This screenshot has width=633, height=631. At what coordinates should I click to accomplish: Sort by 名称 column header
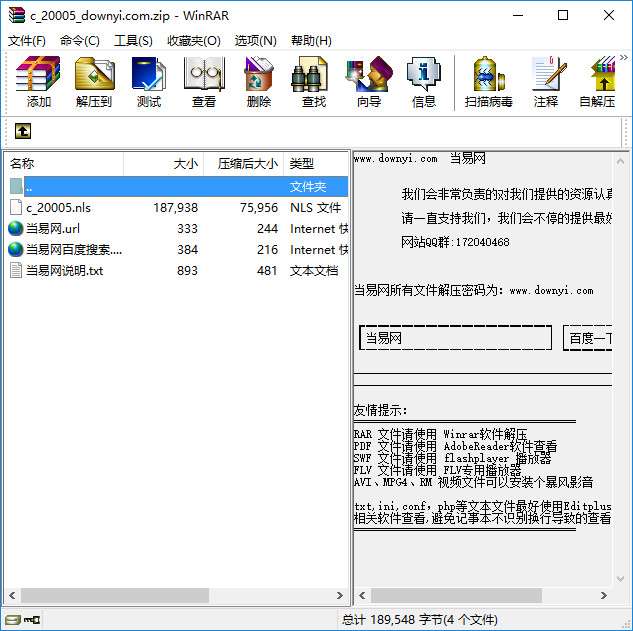point(65,164)
